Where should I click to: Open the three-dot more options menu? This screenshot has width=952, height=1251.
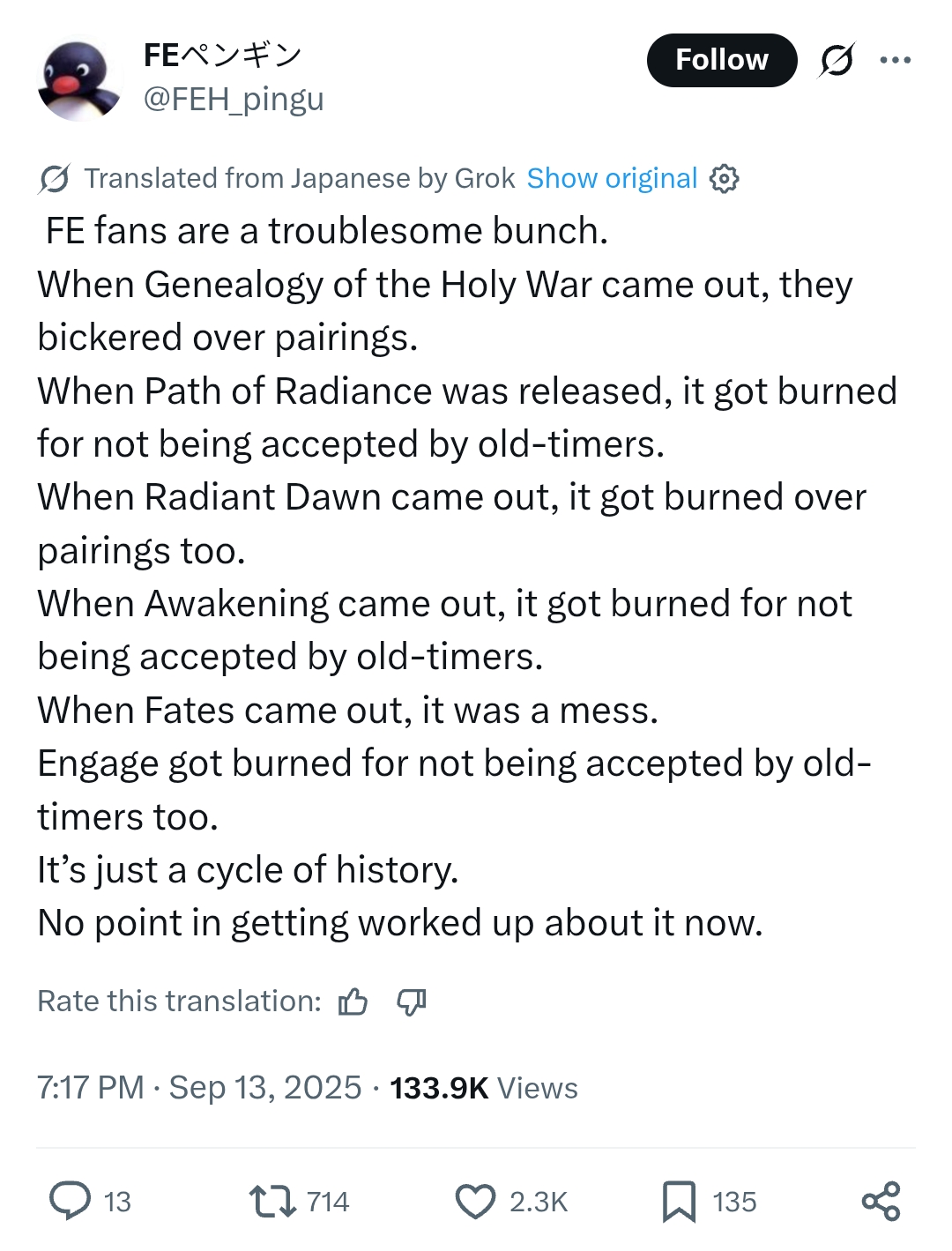pyautogui.click(x=895, y=60)
